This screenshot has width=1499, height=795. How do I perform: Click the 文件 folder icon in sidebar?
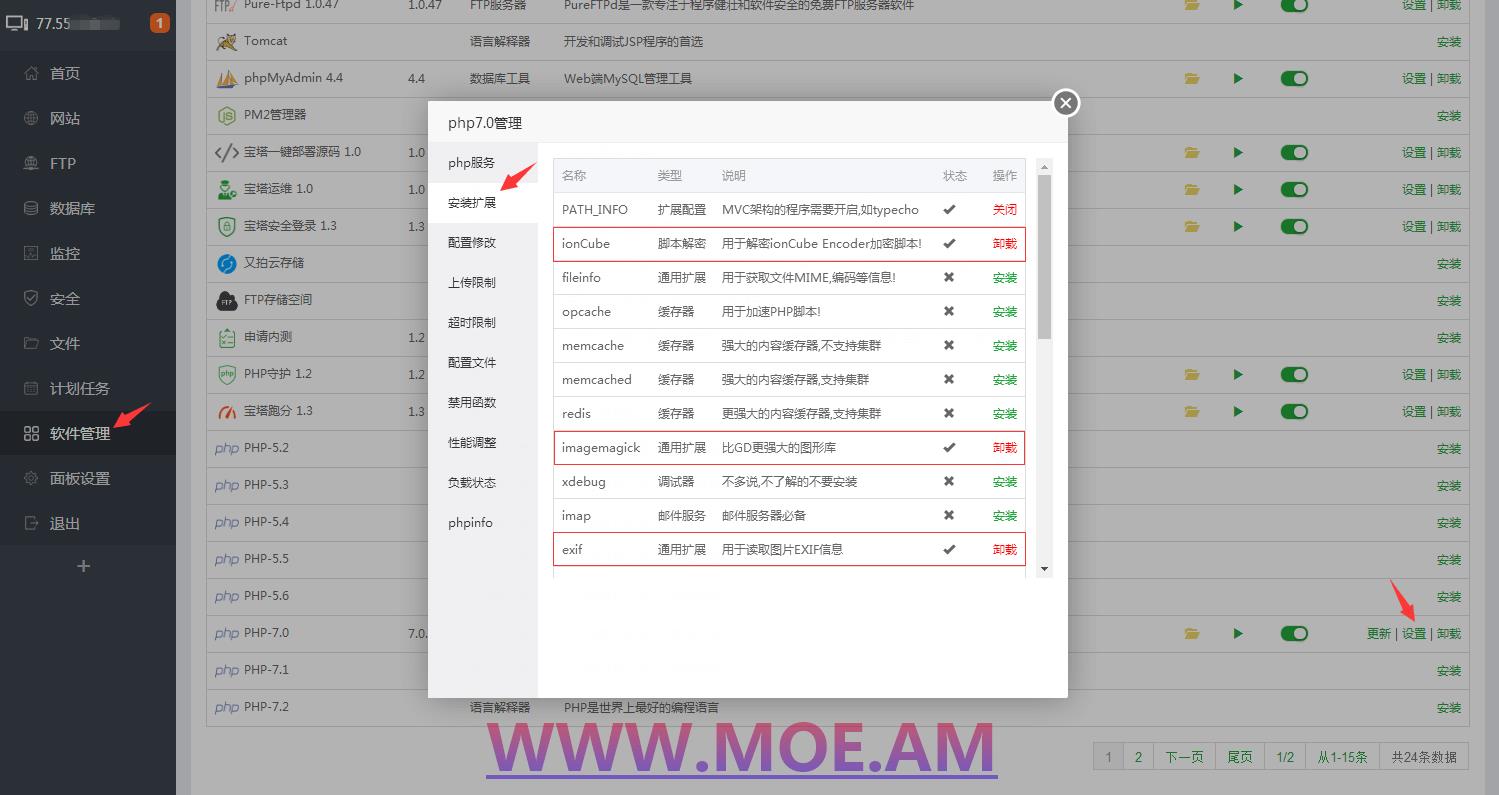tap(31, 343)
